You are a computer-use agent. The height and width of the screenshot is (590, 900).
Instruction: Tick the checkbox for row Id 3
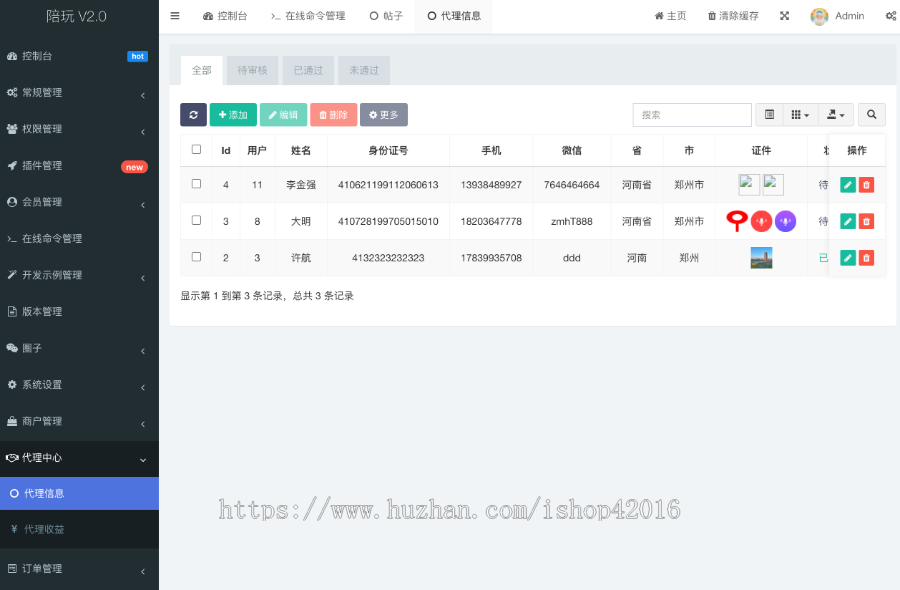196,220
